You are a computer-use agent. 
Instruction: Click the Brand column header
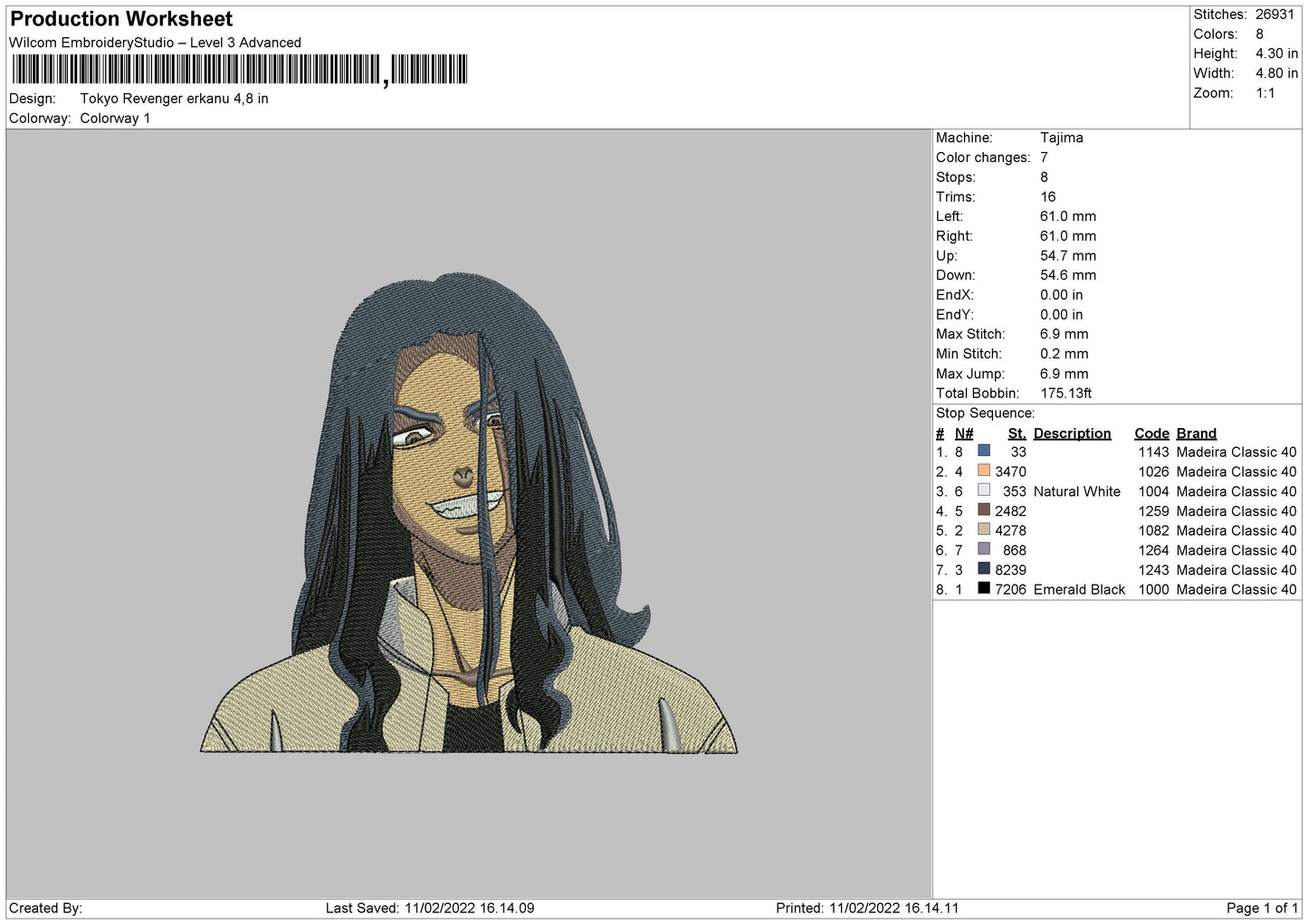click(1197, 433)
